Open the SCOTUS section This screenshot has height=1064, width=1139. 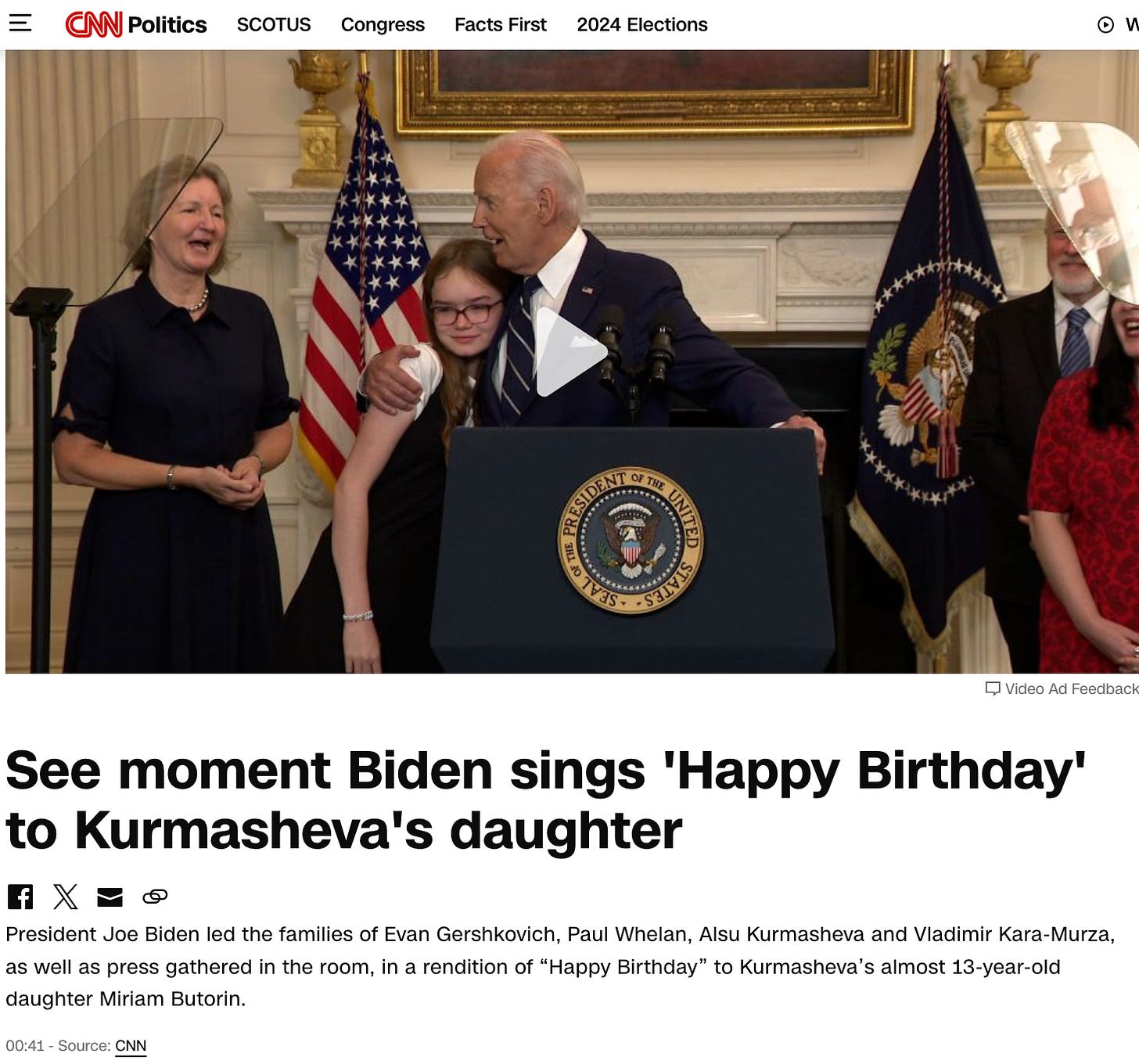pyautogui.click(x=274, y=25)
